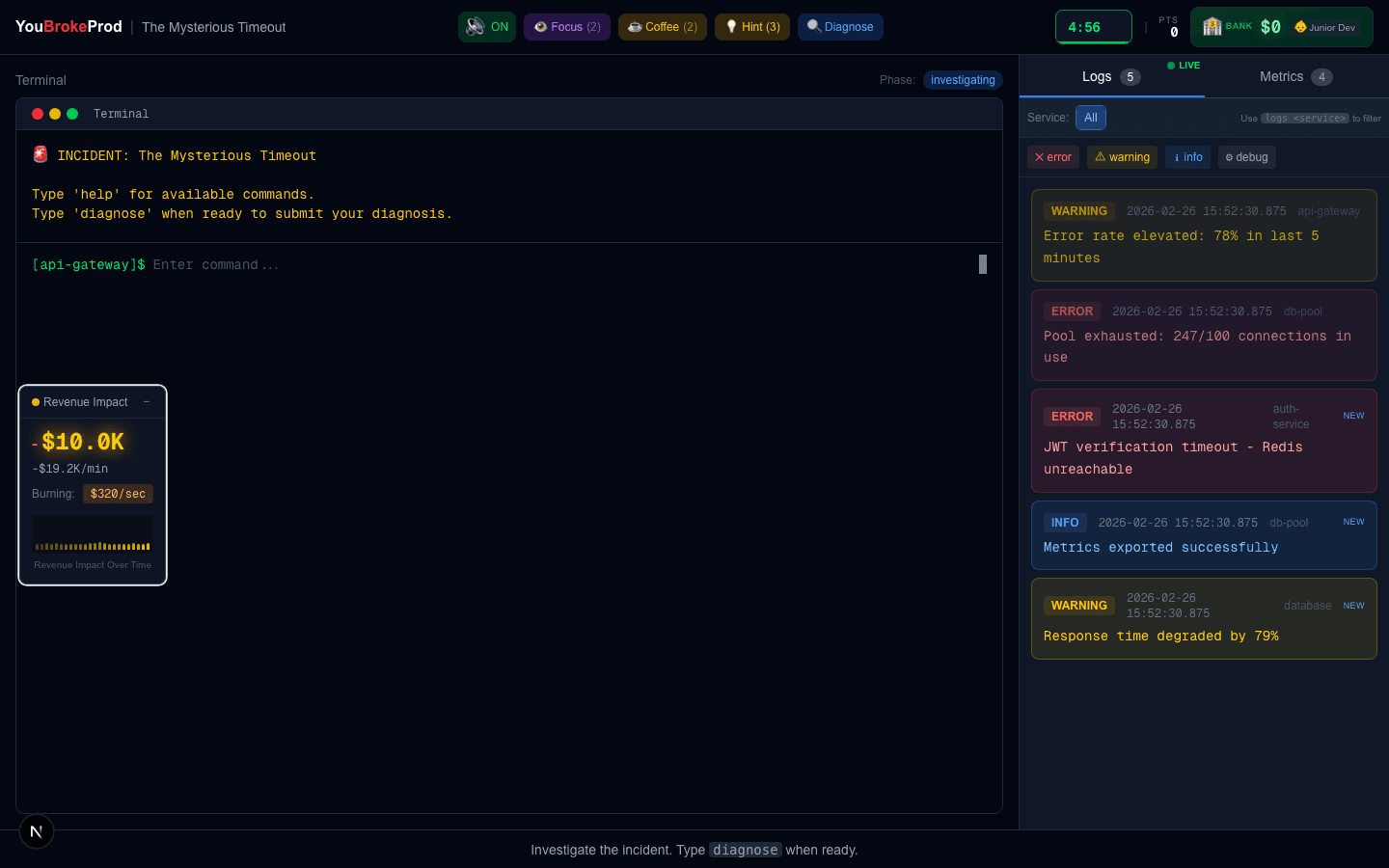Collapse the Revenue Impact widget
Viewport: 1389px width, 868px height.
(x=147, y=401)
